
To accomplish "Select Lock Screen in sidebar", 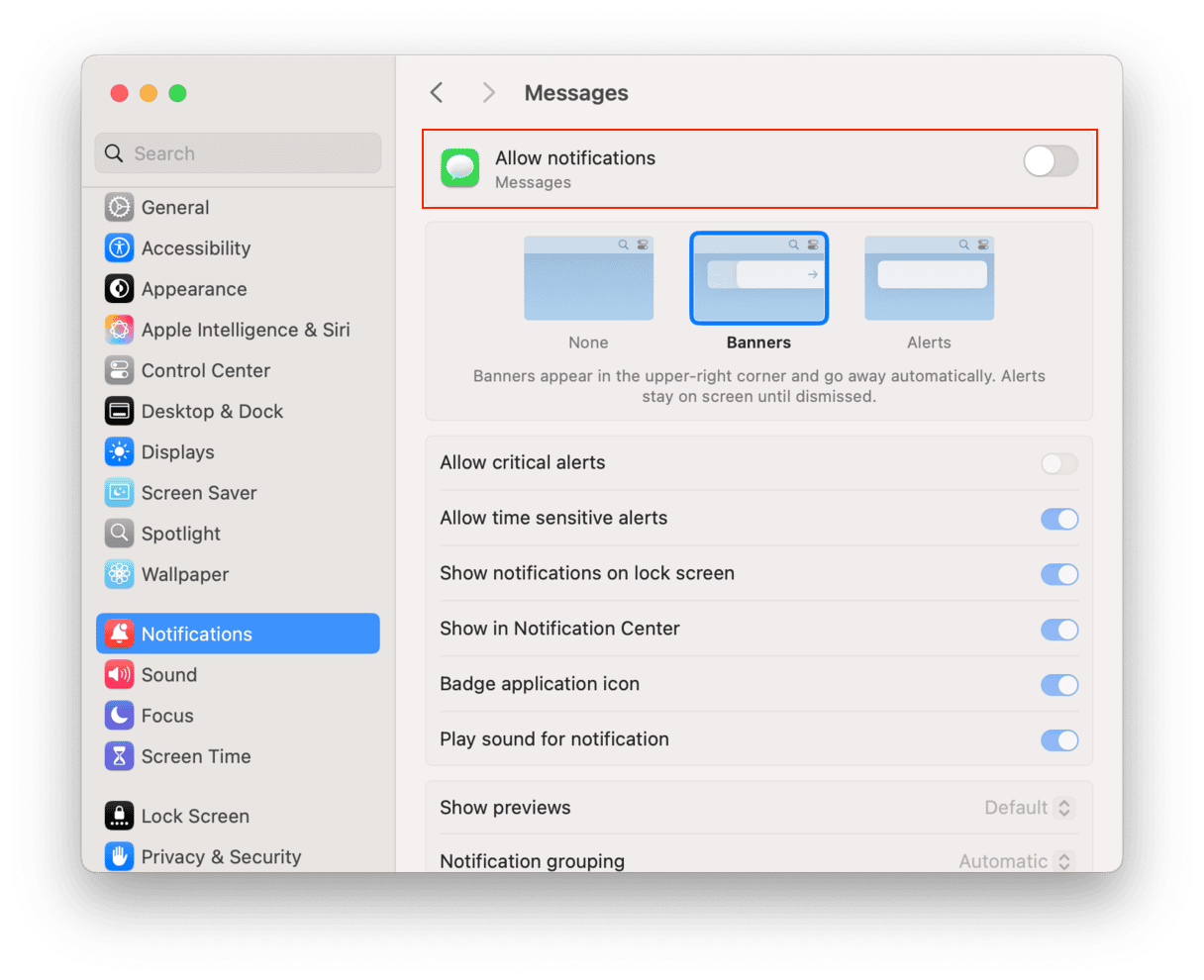I will tap(238, 816).
